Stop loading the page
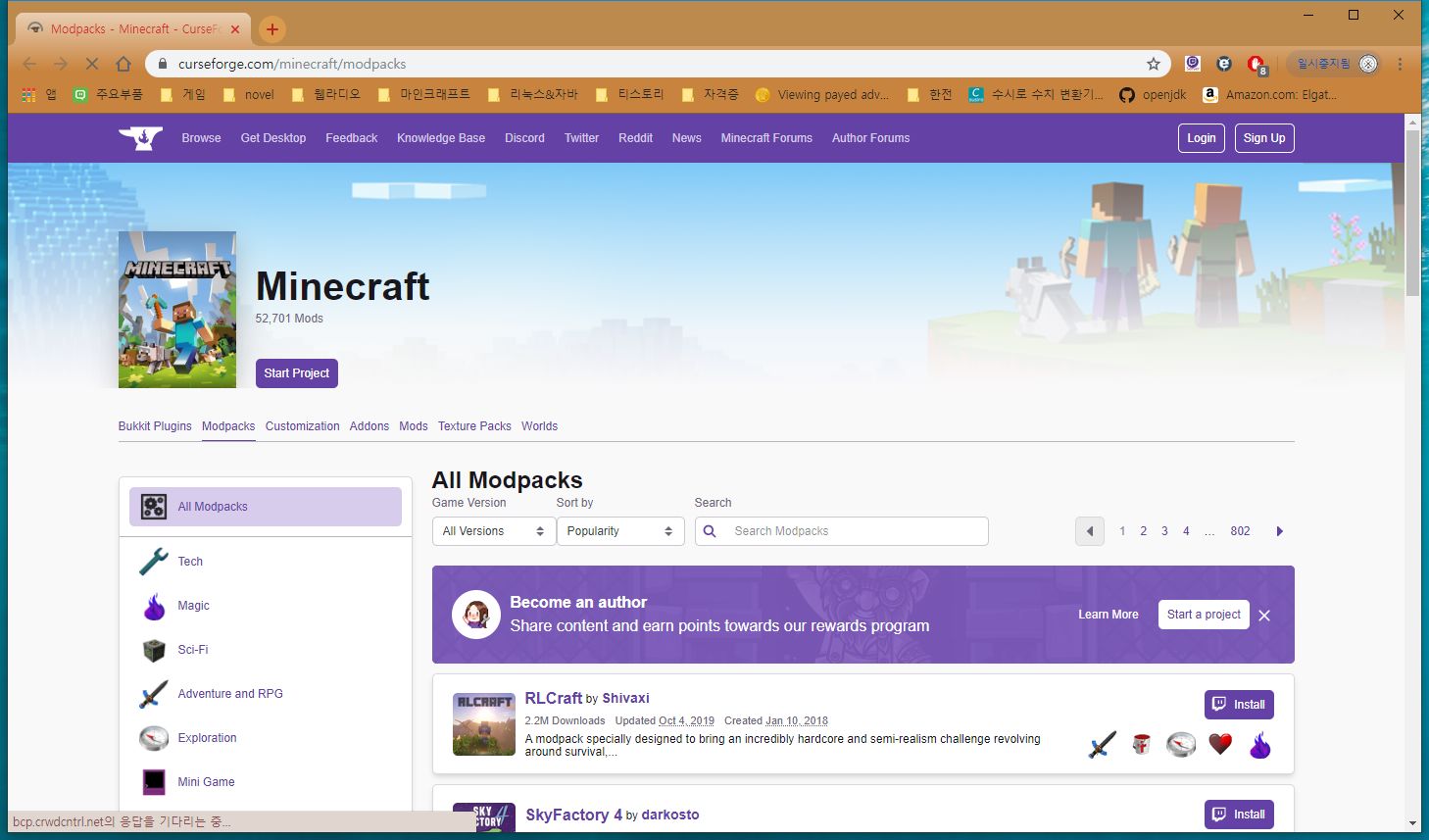This screenshot has height=840, width=1429. click(92, 64)
